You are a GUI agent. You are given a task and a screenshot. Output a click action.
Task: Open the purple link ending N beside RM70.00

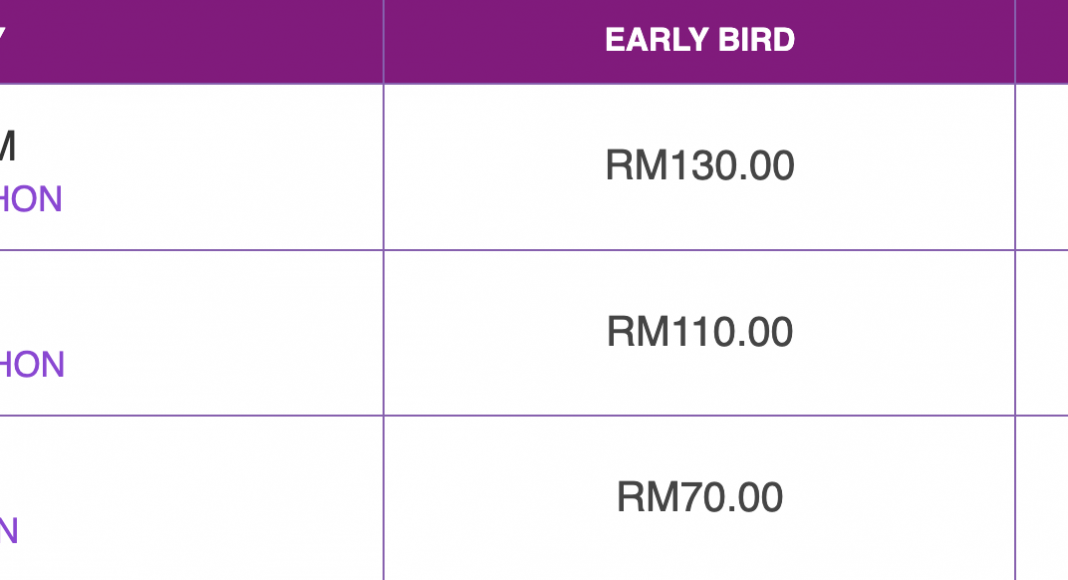(9, 531)
